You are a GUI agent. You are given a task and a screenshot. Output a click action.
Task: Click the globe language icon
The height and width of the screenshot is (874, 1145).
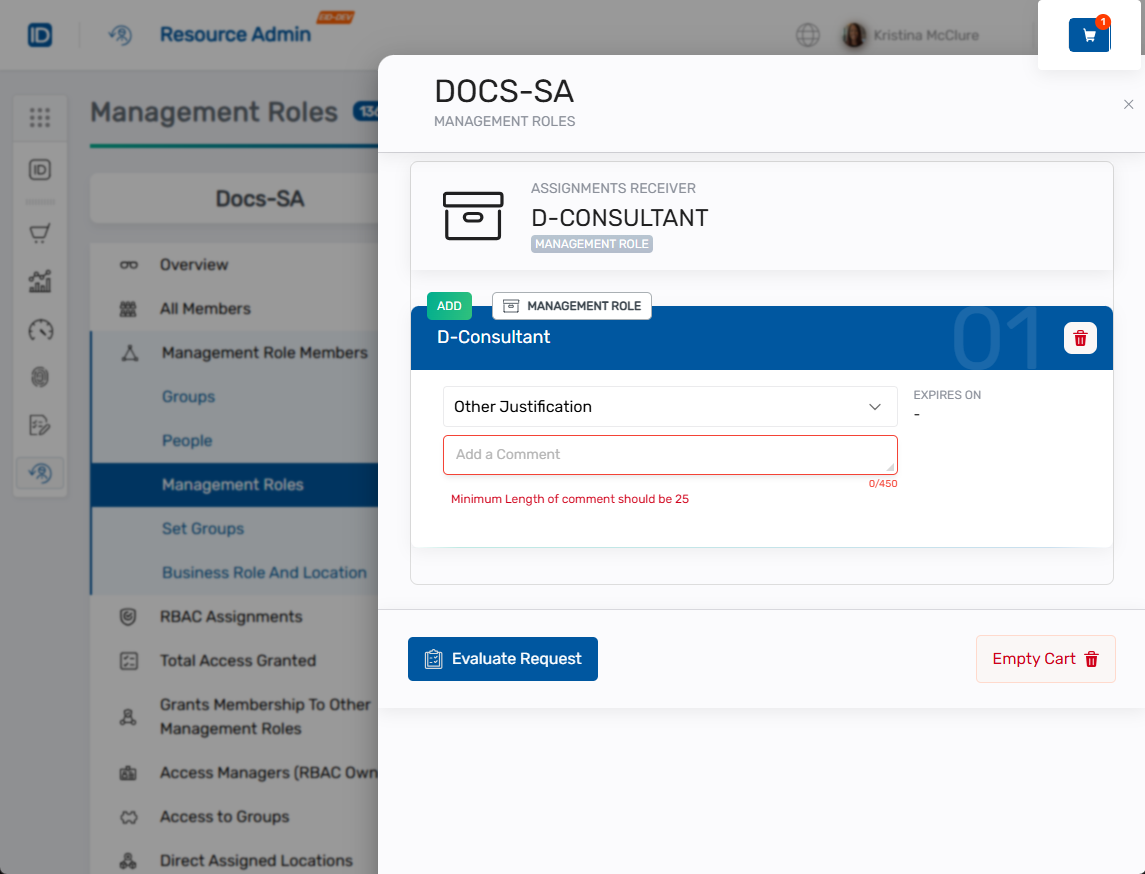(x=808, y=35)
